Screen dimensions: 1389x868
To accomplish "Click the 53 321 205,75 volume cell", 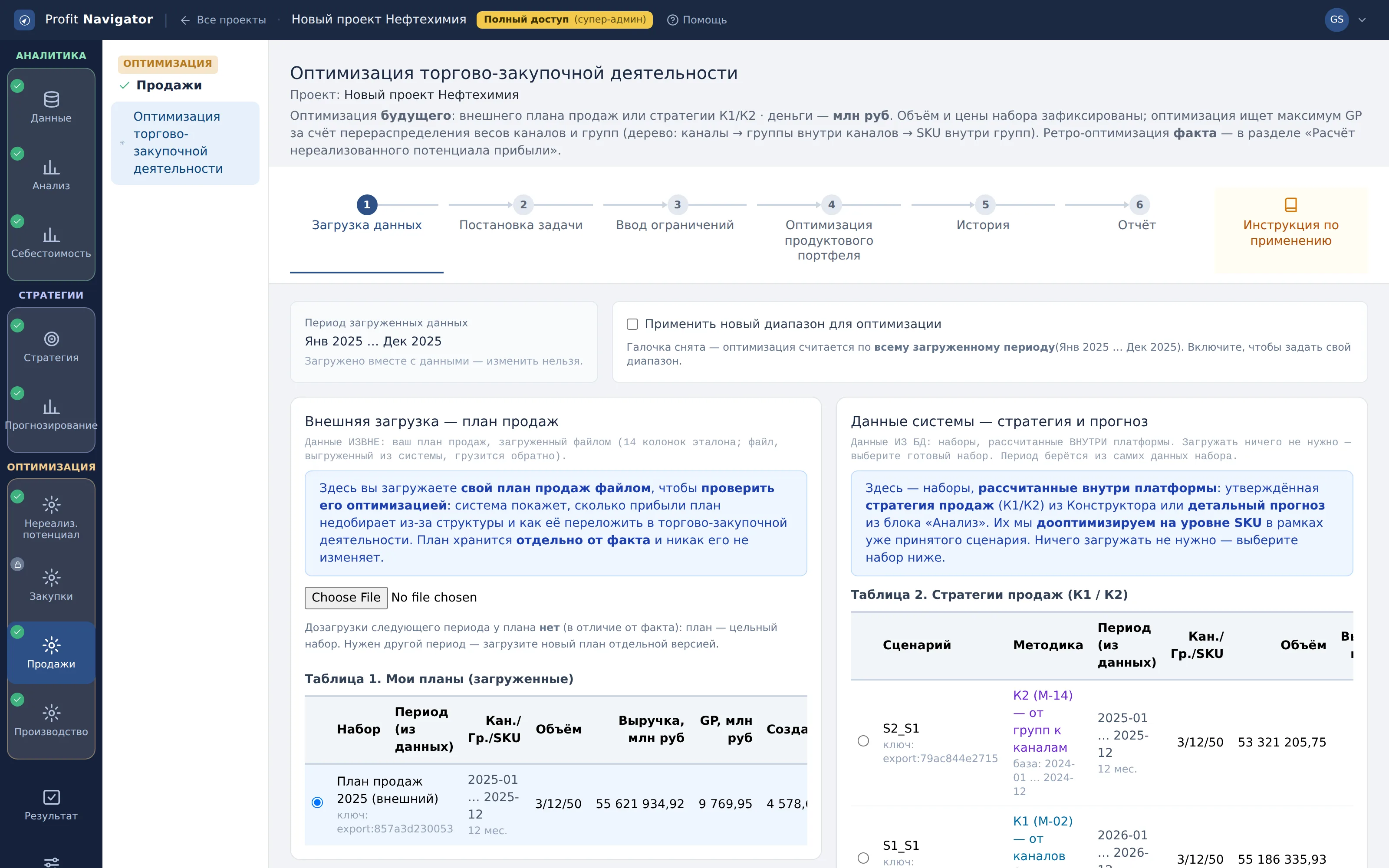I will click(1282, 742).
